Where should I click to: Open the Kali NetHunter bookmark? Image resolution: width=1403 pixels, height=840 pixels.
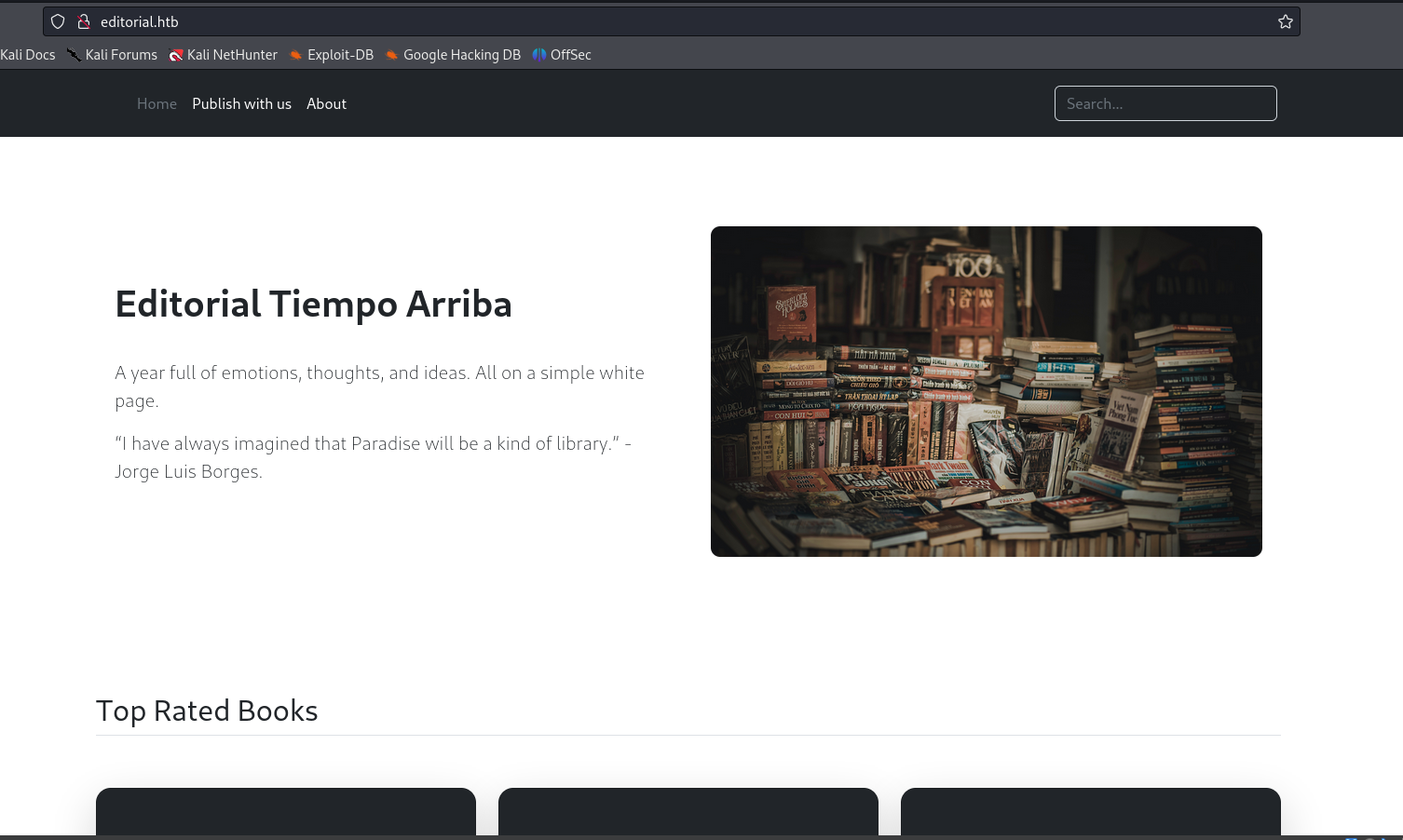tap(224, 55)
